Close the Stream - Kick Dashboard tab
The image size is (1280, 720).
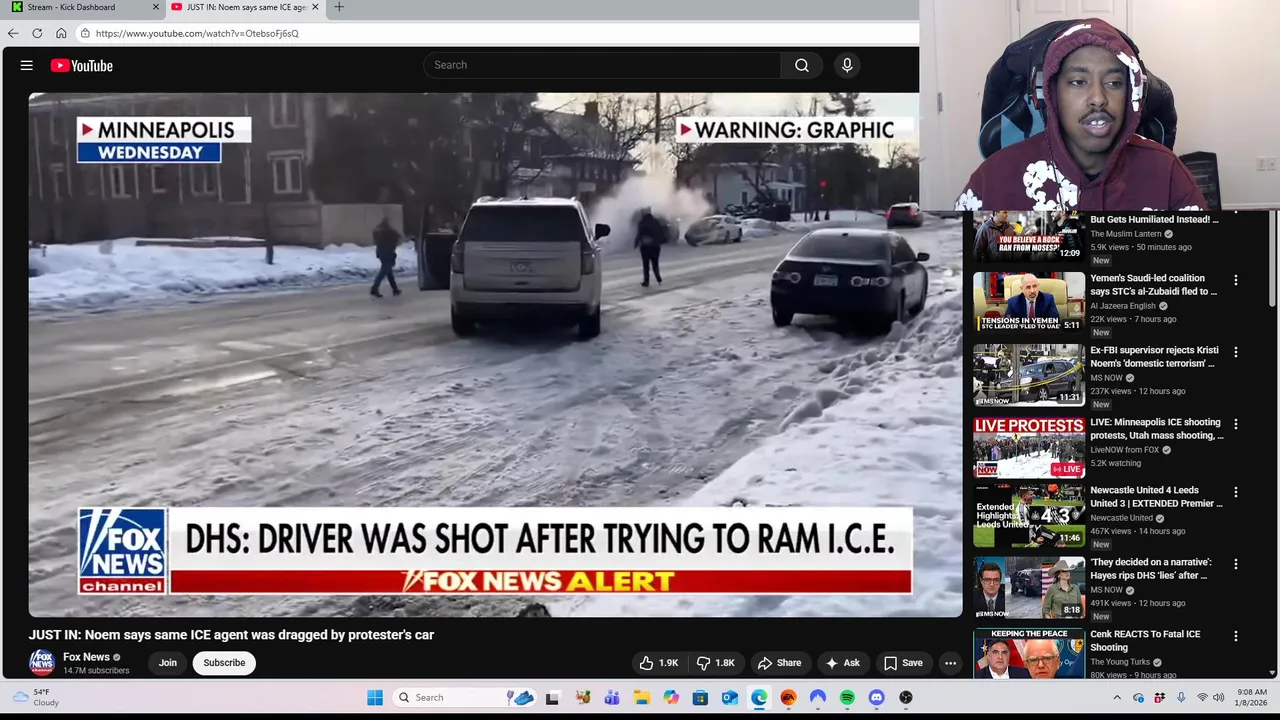pyautogui.click(x=155, y=7)
